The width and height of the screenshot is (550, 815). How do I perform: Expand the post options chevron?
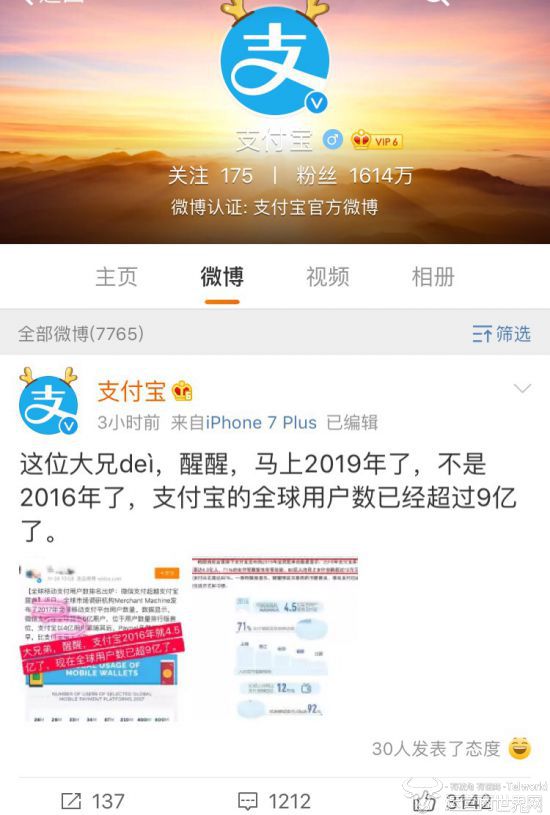pyautogui.click(x=522, y=389)
